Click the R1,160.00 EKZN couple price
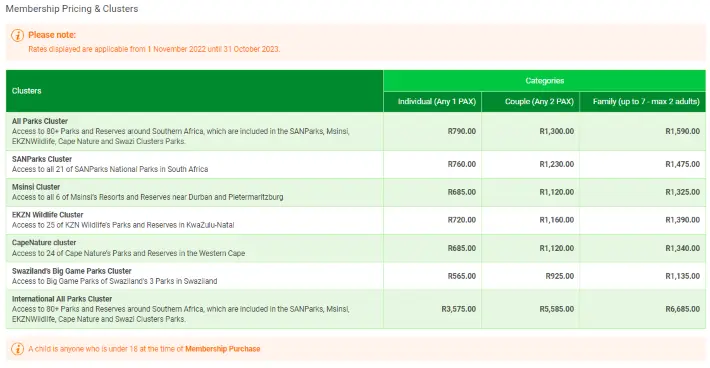The width and height of the screenshot is (710, 368). click(x=556, y=220)
